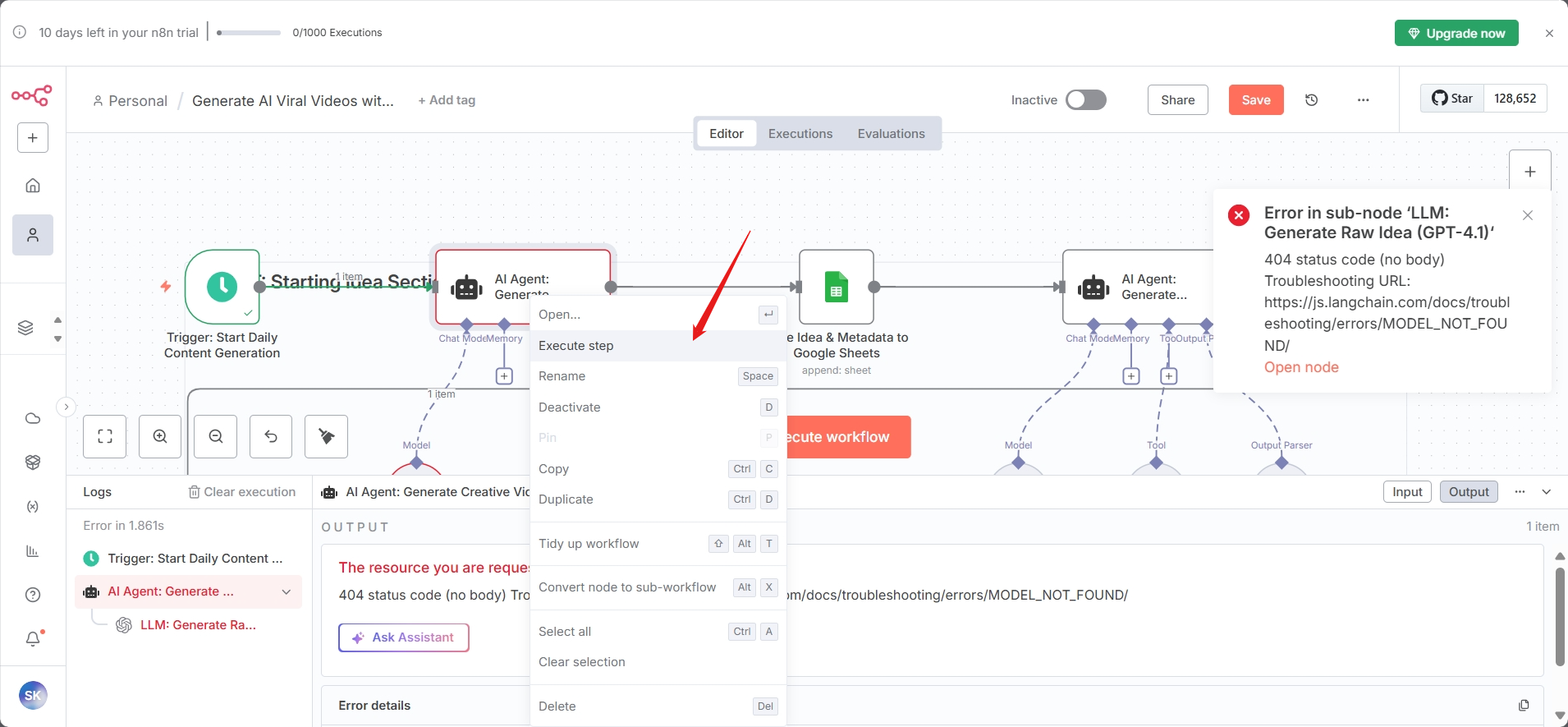The height and width of the screenshot is (727, 1568).
Task: Choose Deactivate in context menu
Action: click(x=658, y=407)
